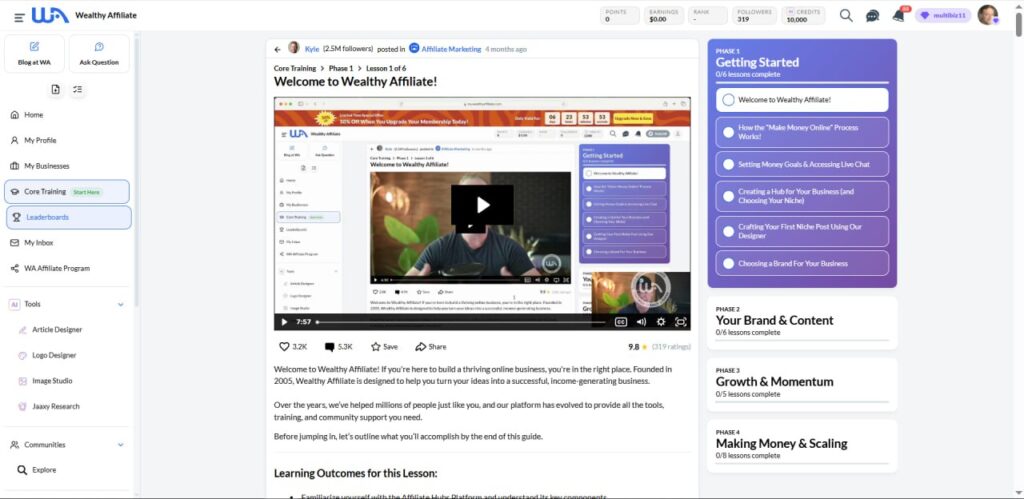Click the Followers 319 box
This screenshot has width=1024, height=499.
point(753,16)
